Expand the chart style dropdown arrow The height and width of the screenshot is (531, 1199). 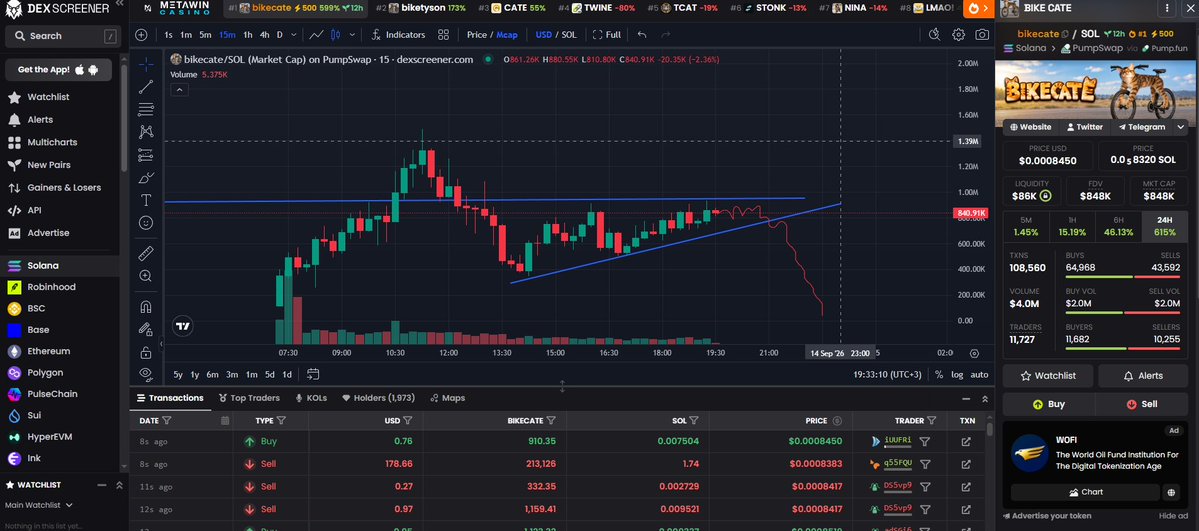coord(352,34)
